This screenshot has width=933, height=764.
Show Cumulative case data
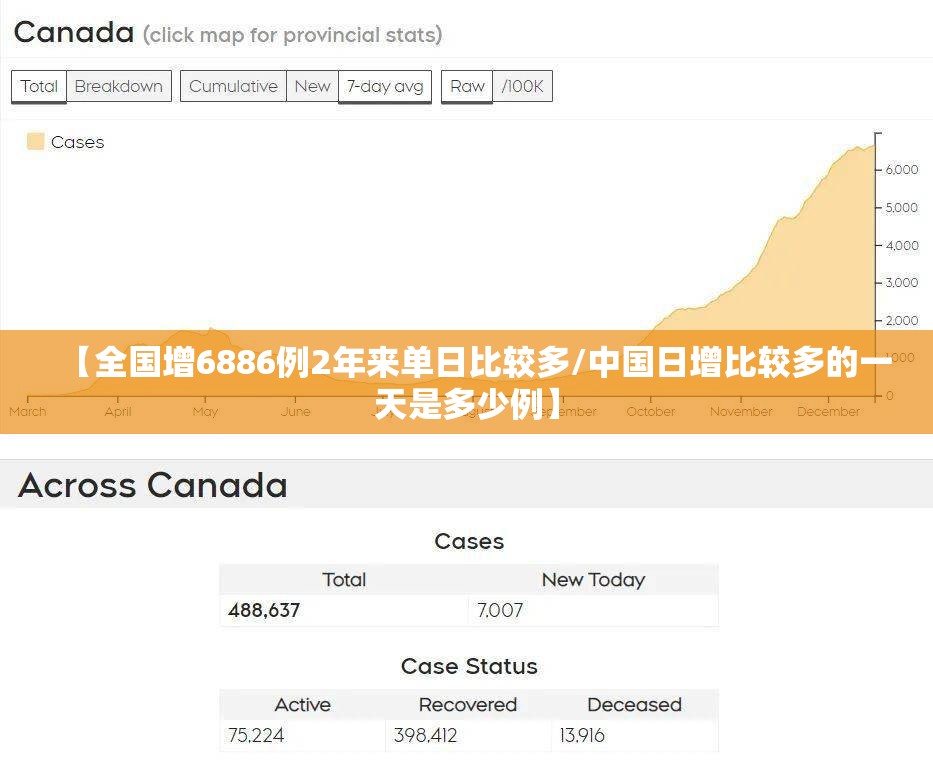point(233,86)
